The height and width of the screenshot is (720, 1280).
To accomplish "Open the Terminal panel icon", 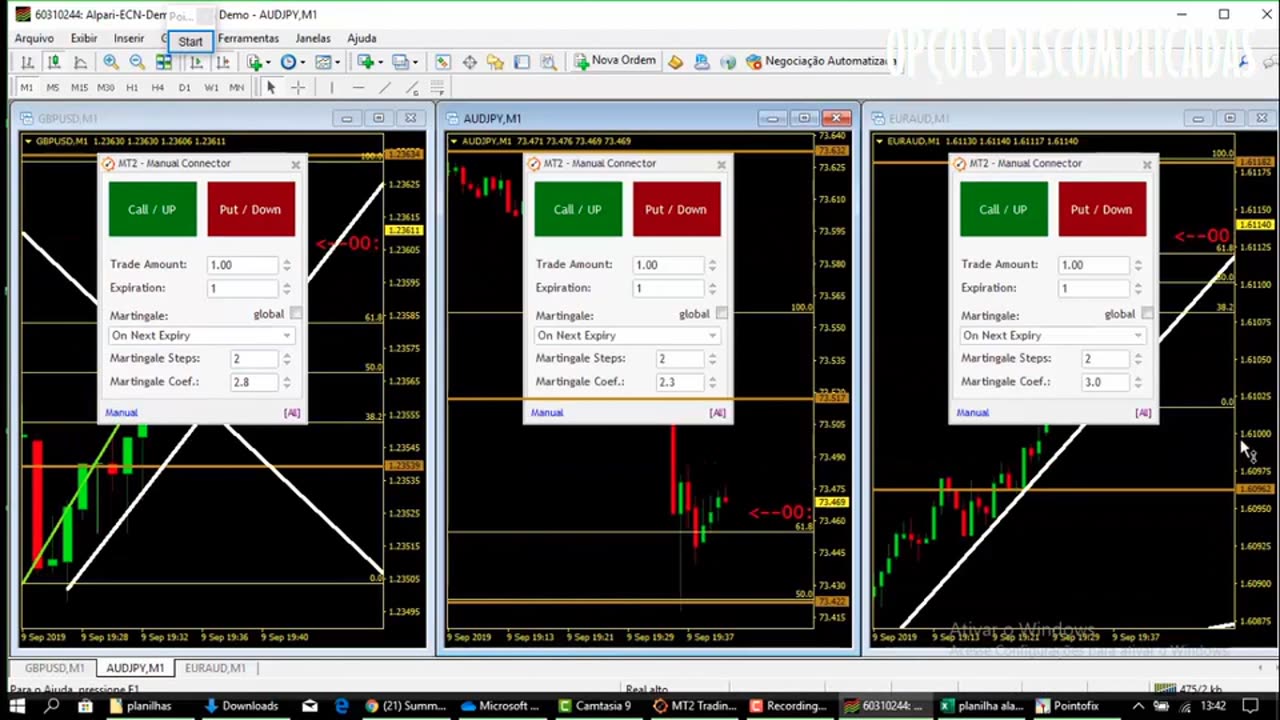I will (522, 62).
